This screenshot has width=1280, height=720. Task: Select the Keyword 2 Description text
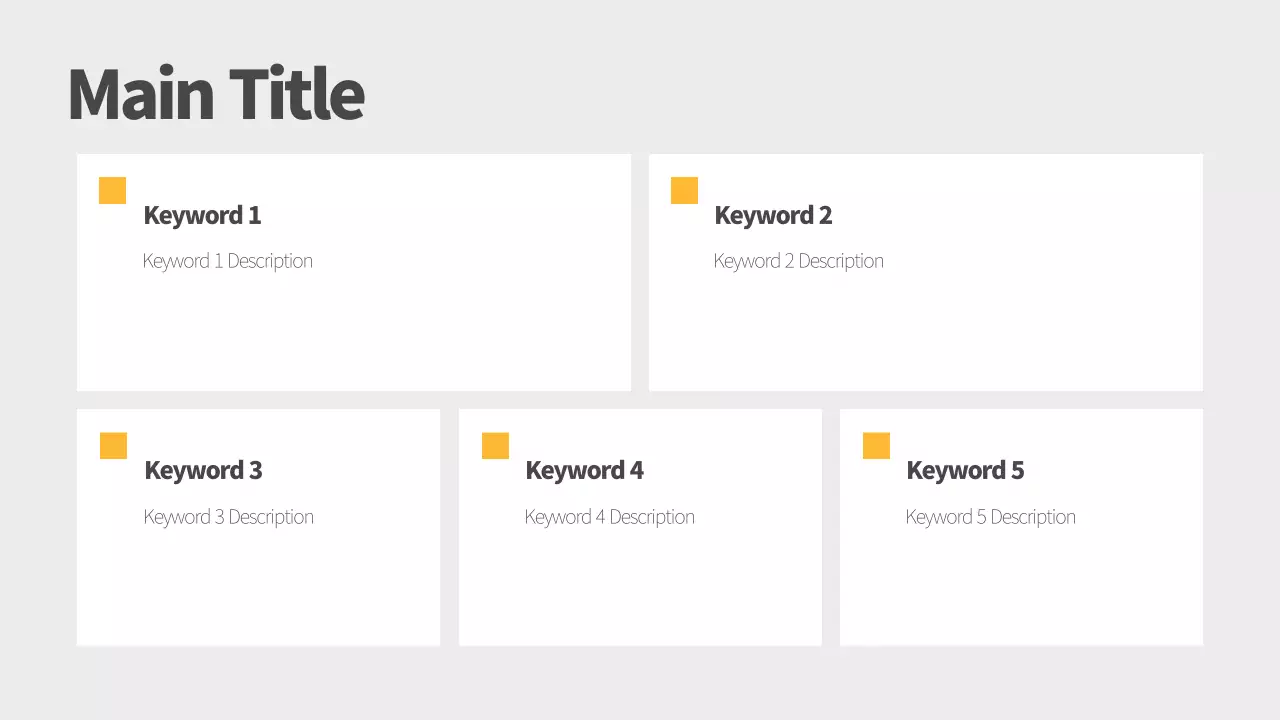(x=798, y=260)
